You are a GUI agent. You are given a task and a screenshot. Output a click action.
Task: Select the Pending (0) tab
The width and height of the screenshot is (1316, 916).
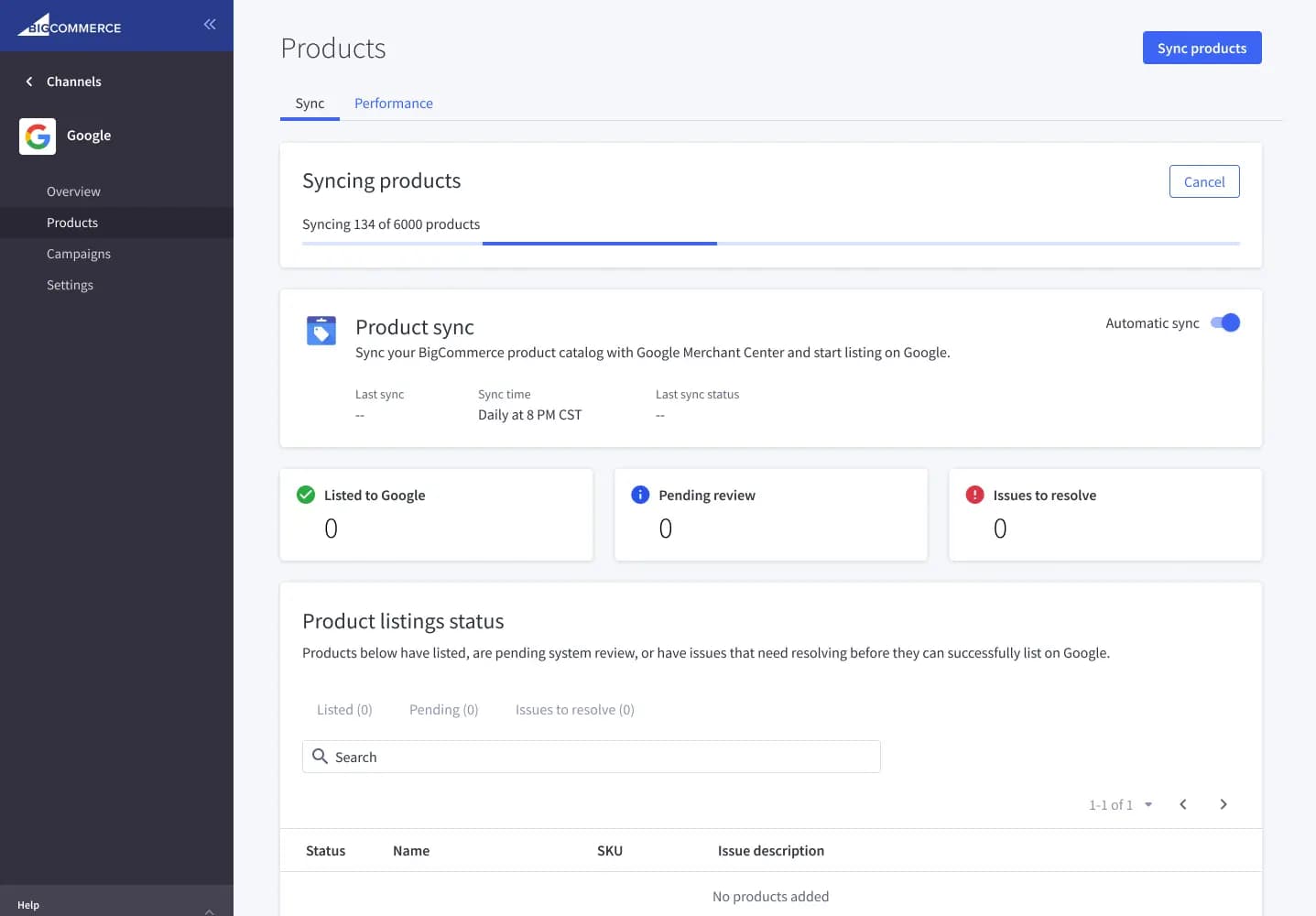coord(443,710)
